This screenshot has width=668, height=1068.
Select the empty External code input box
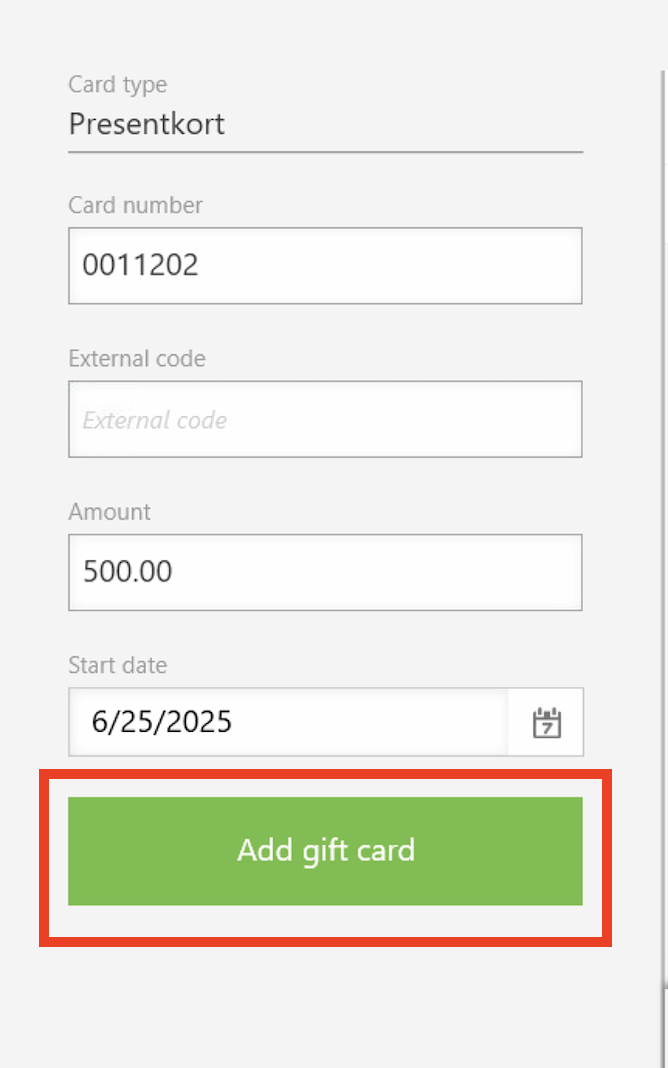(325, 419)
